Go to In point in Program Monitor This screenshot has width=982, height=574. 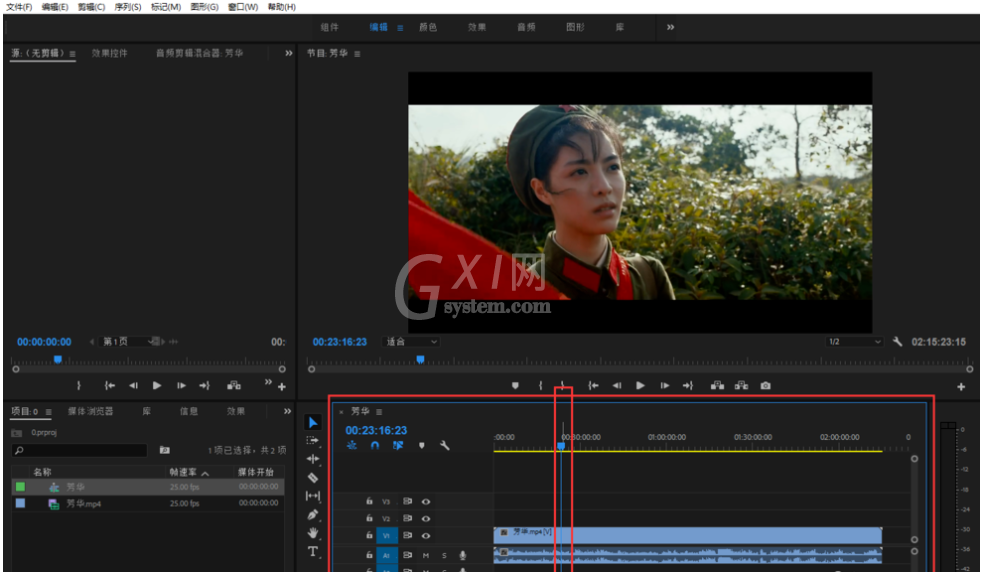pos(593,386)
